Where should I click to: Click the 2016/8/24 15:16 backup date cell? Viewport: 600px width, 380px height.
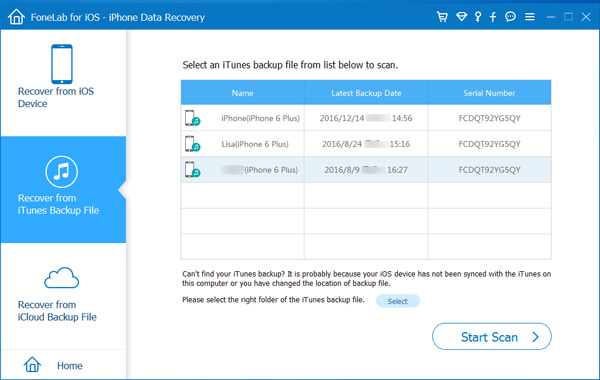click(x=366, y=144)
